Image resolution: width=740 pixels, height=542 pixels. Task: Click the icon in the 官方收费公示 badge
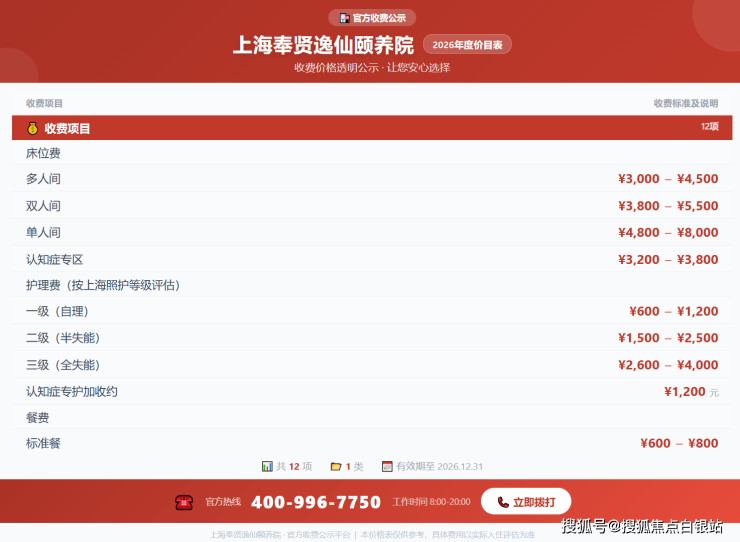tap(345, 18)
